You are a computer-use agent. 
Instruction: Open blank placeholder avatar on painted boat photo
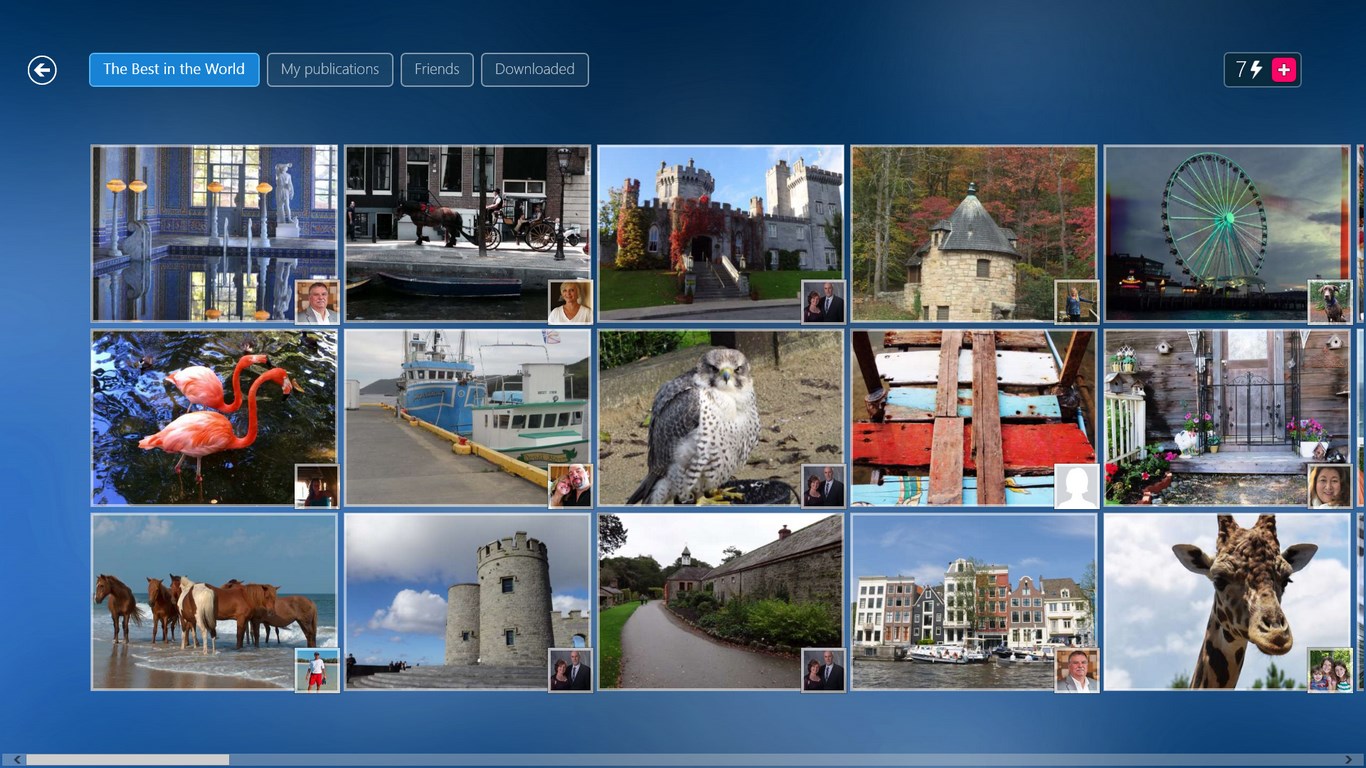(1077, 486)
